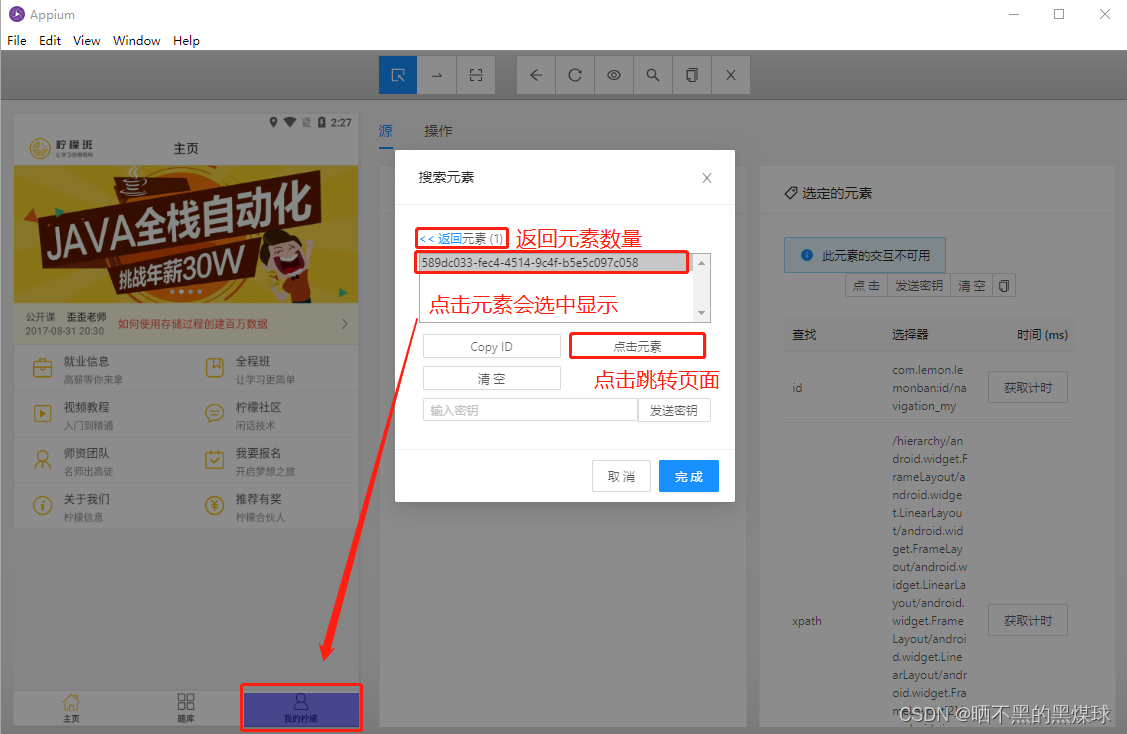Tap the right chevron on 公开课 row
1127x734 pixels.
pyautogui.click(x=345, y=324)
